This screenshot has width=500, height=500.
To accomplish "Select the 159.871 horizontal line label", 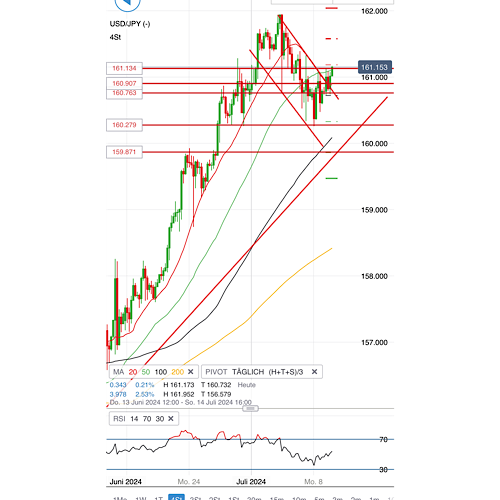I will click(124, 152).
